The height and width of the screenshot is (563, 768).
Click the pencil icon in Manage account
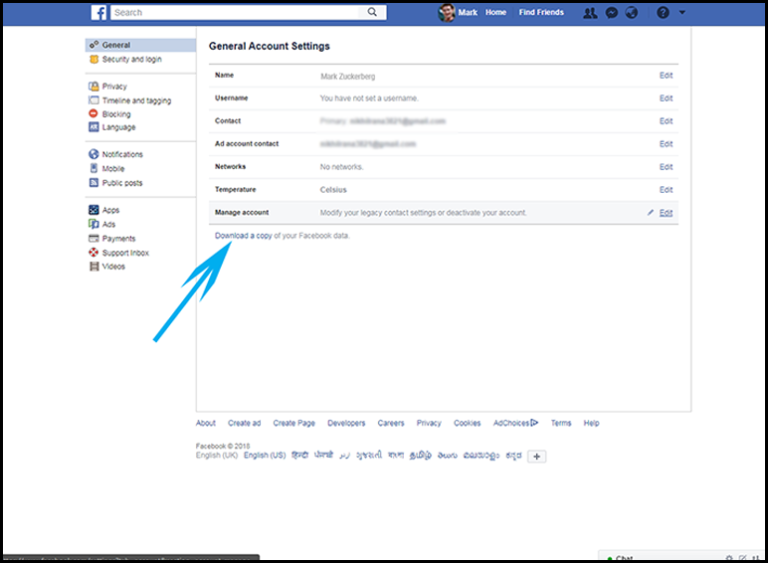tap(650, 213)
